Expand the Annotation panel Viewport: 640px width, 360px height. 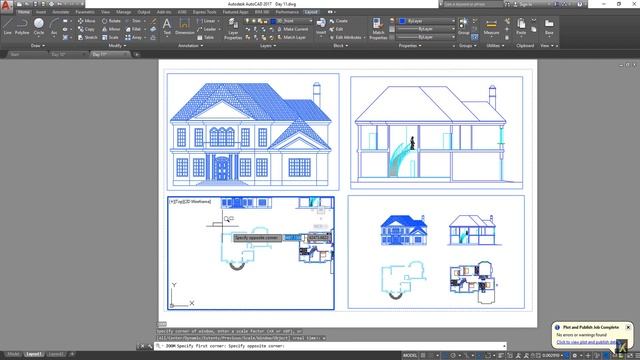coord(190,46)
